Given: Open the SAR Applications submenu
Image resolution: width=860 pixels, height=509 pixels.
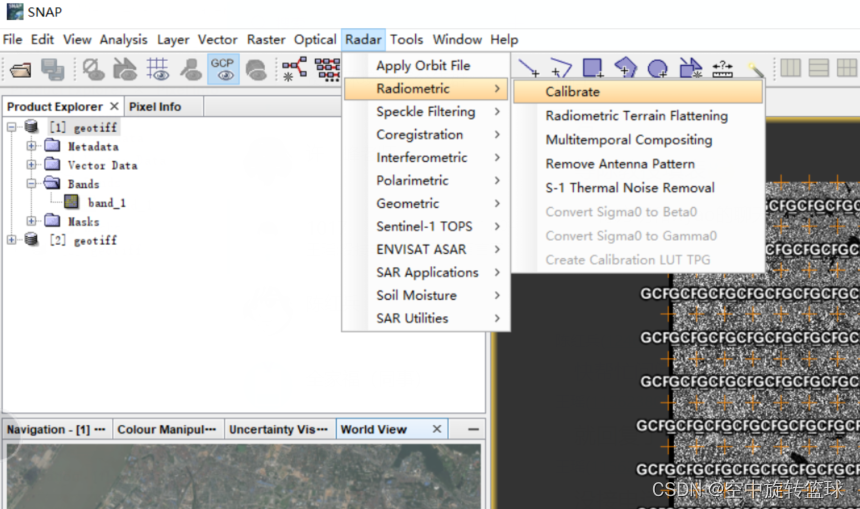Looking at the screenshot, I should (426, 273).
